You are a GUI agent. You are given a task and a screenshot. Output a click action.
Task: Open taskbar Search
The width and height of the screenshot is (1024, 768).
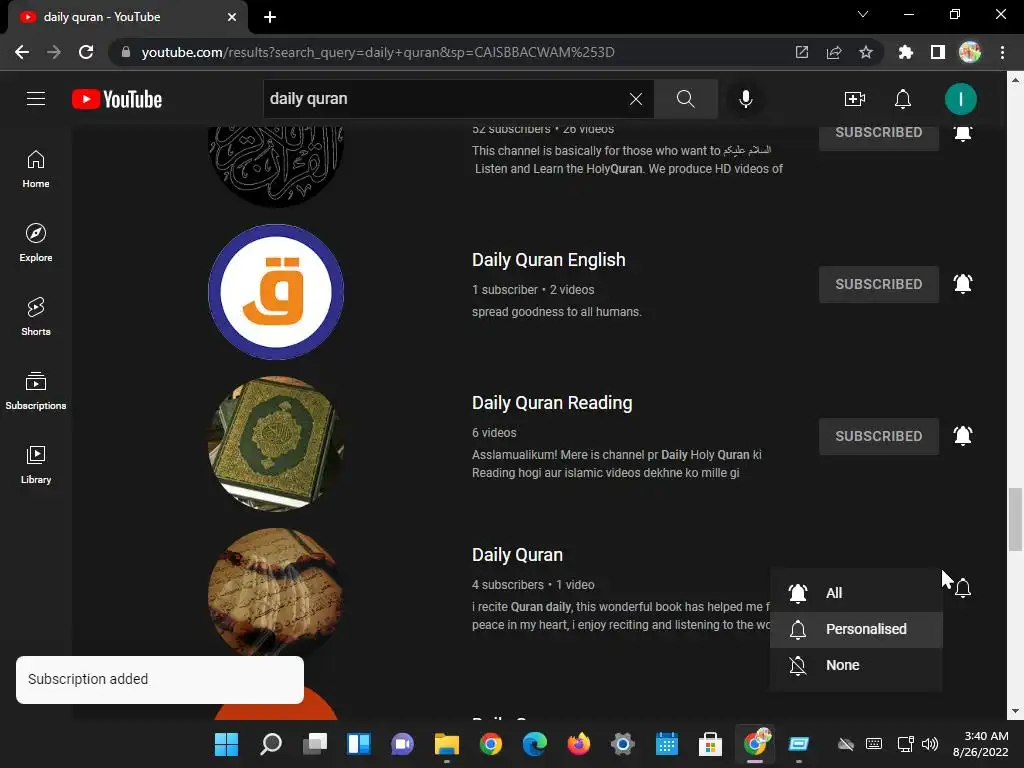click(270, 744)
